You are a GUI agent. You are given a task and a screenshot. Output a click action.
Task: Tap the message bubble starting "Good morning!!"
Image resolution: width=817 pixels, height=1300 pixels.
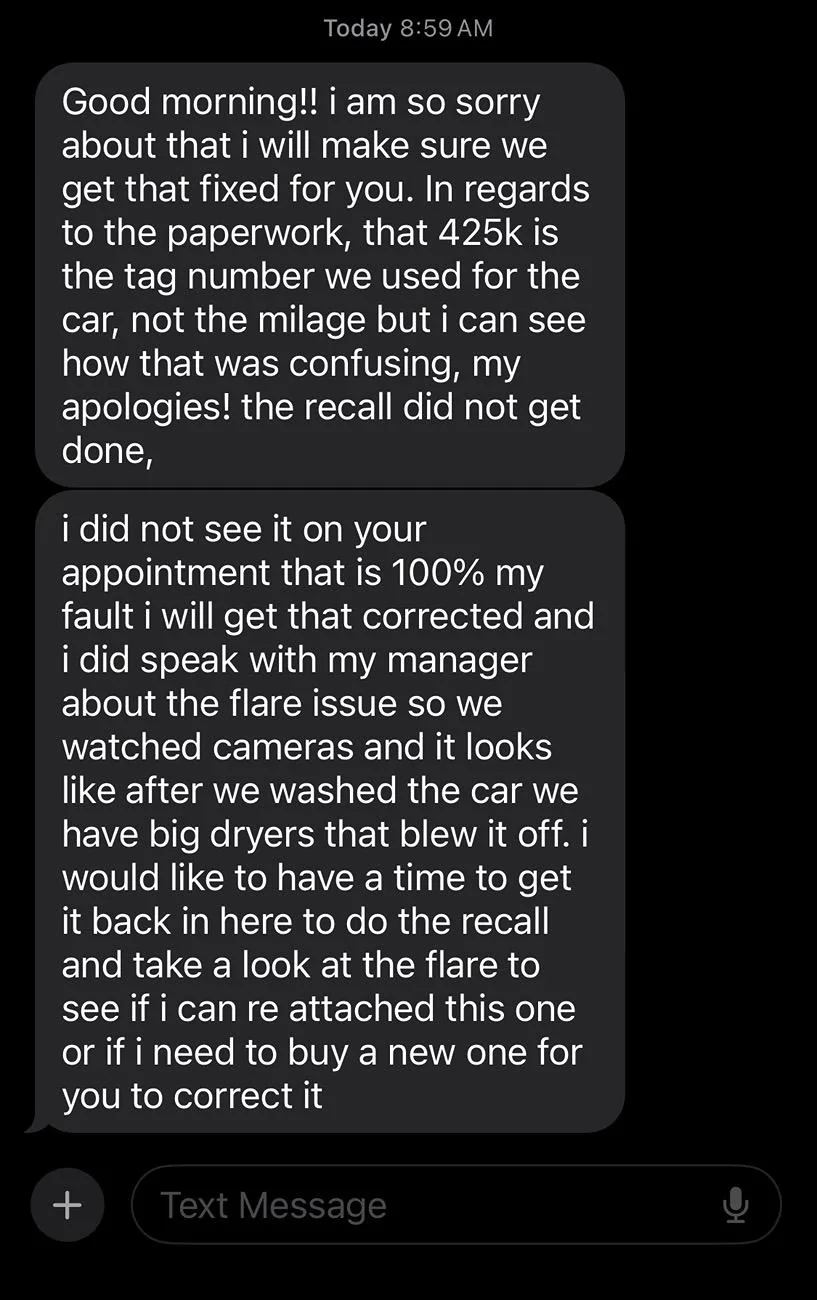pos(330,275)
